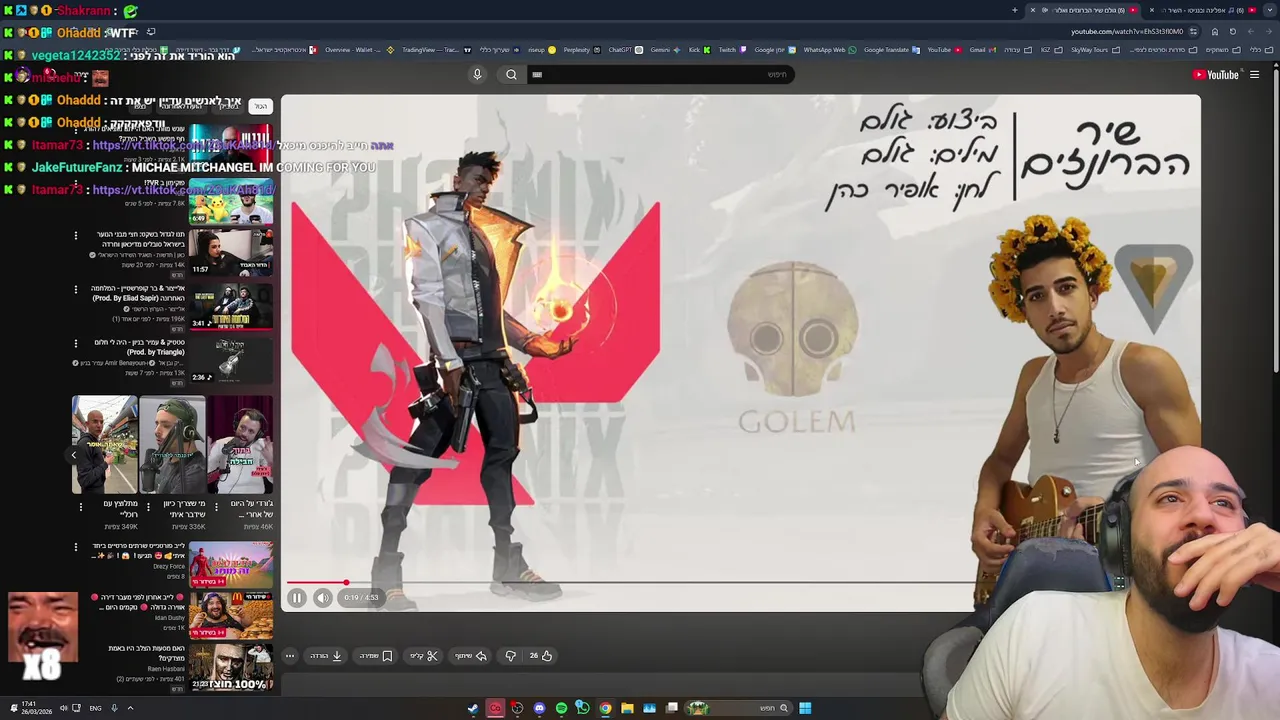
Task: Open Discord from the taskbar
Action: click(x=539, y=708)
